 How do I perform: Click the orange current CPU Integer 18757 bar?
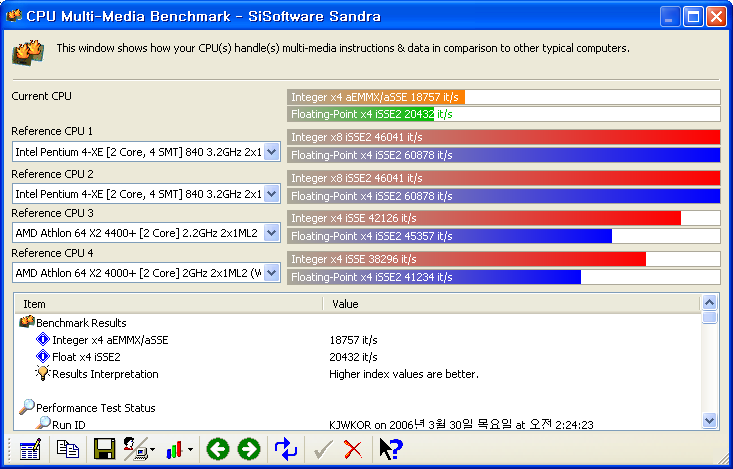coord(376,97)
